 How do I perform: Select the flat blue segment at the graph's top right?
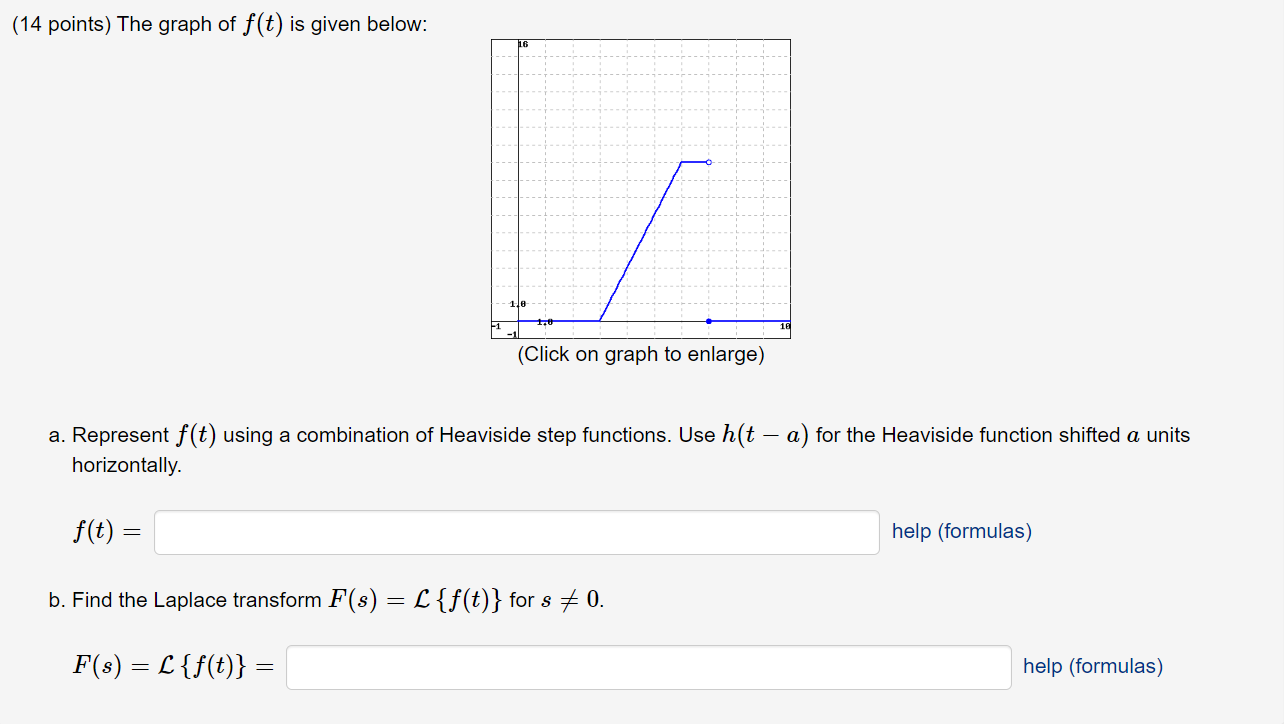(x=694, y=161)
